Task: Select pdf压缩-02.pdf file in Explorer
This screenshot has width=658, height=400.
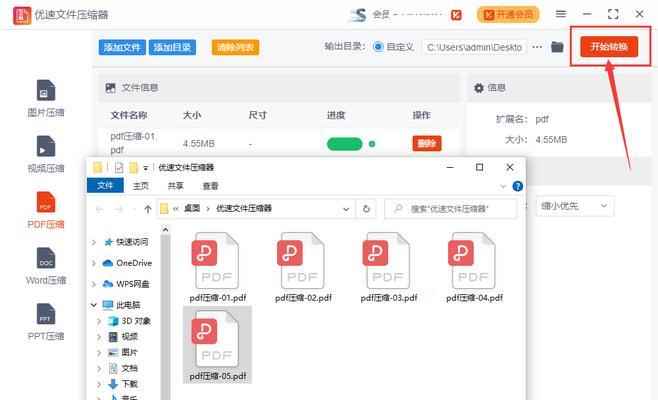Action: (x=303, y=267)
